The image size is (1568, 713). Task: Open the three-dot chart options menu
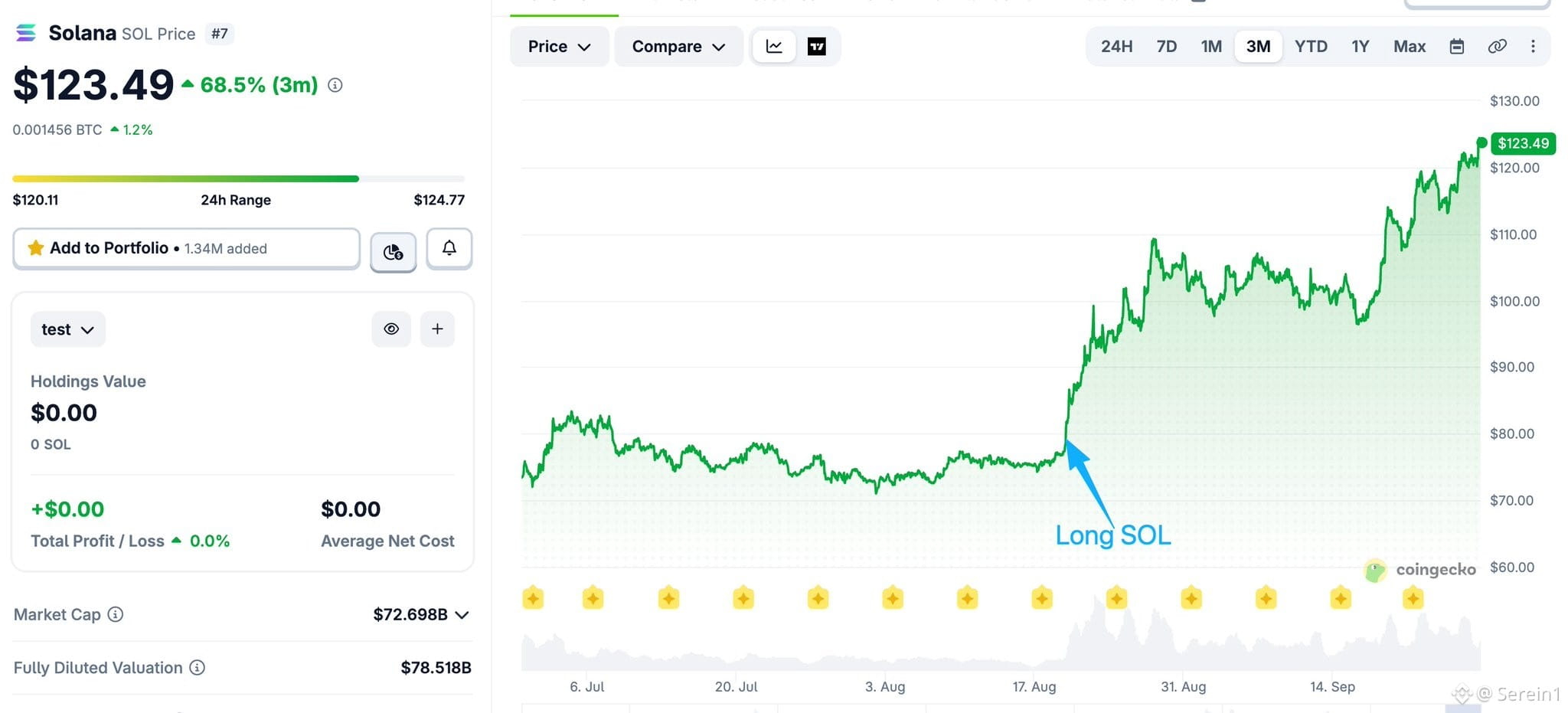tap(1533, 47)
